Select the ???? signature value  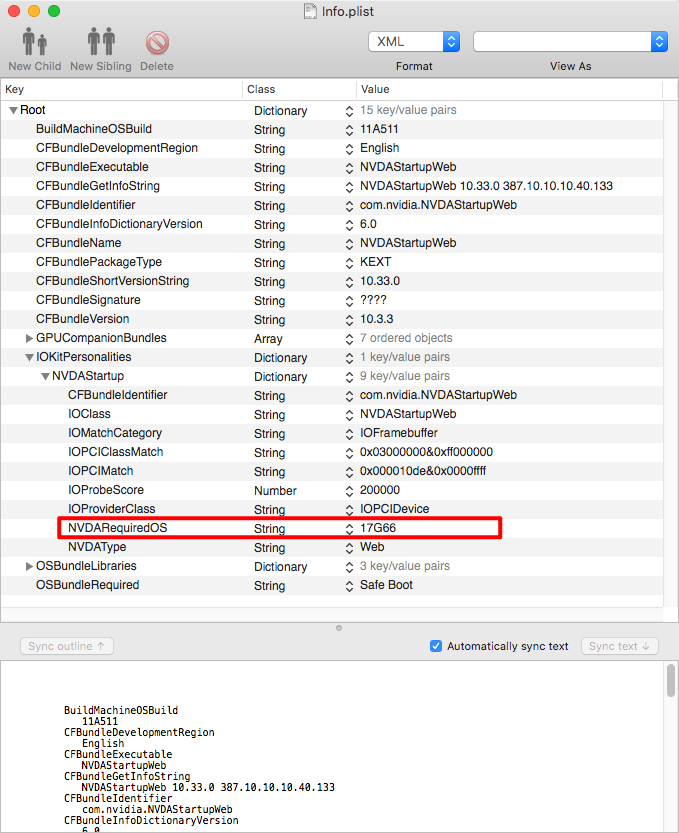373,300
